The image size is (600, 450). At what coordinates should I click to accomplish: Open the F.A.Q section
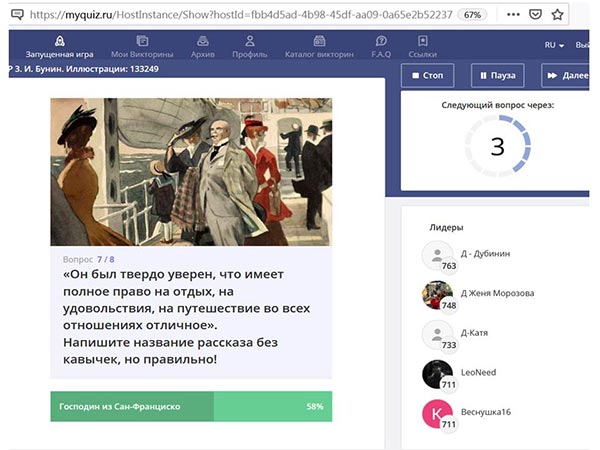[381, 47]
